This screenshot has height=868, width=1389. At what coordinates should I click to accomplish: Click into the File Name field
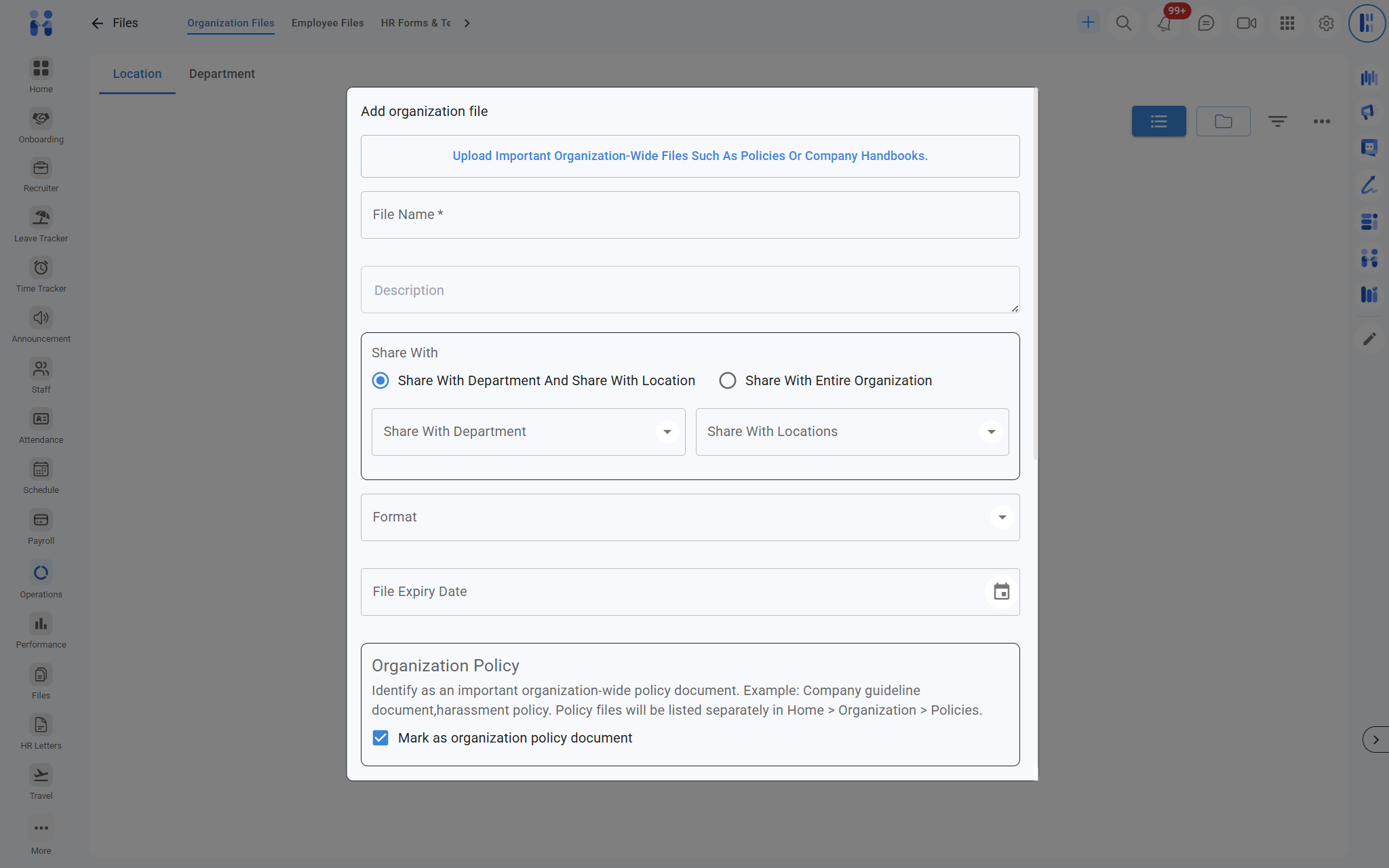click(690, 215)
